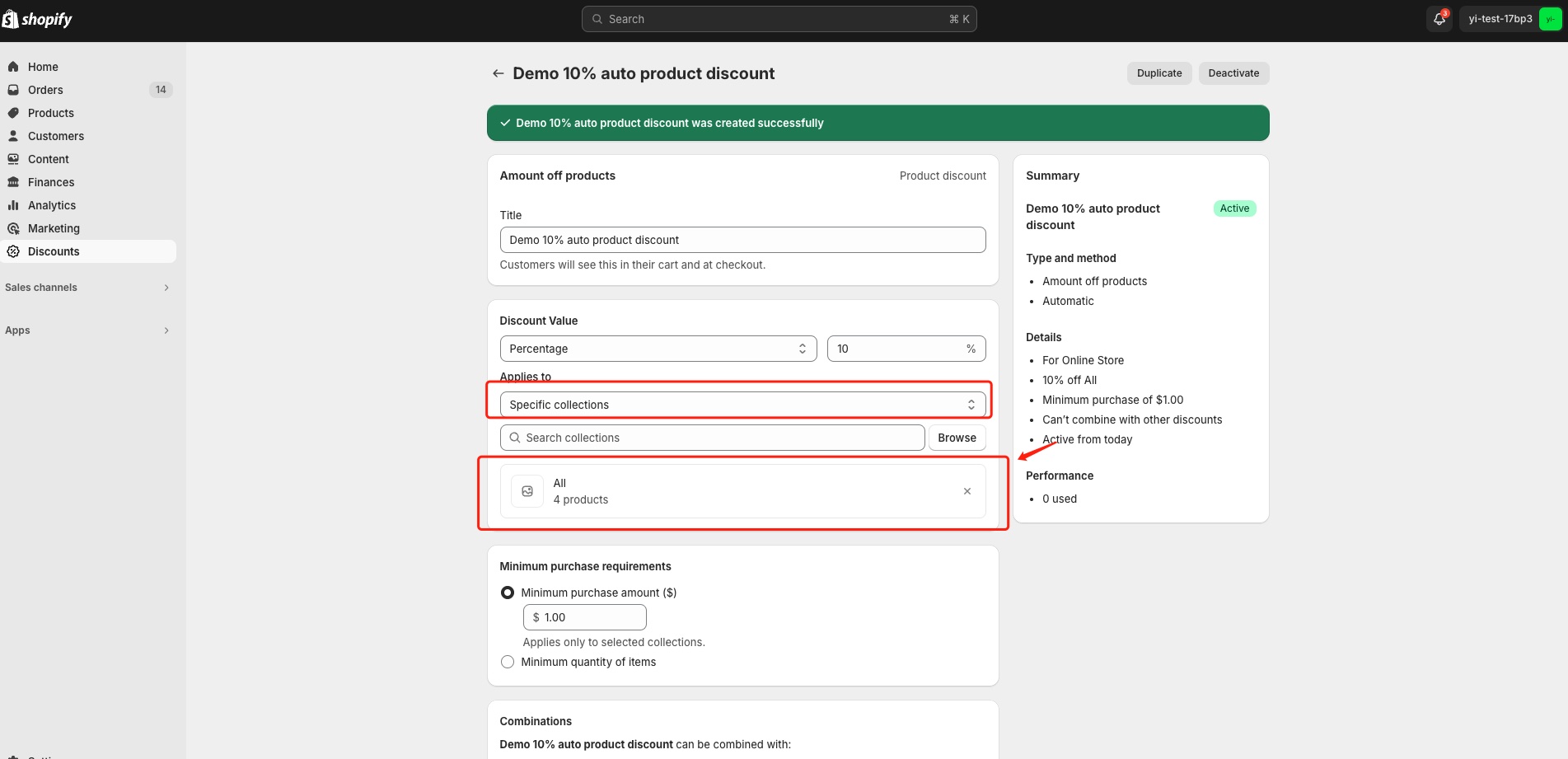The width and height of the screenshot is (1568, 759).
Task: Click the Shopify logo
Action: 37,18
